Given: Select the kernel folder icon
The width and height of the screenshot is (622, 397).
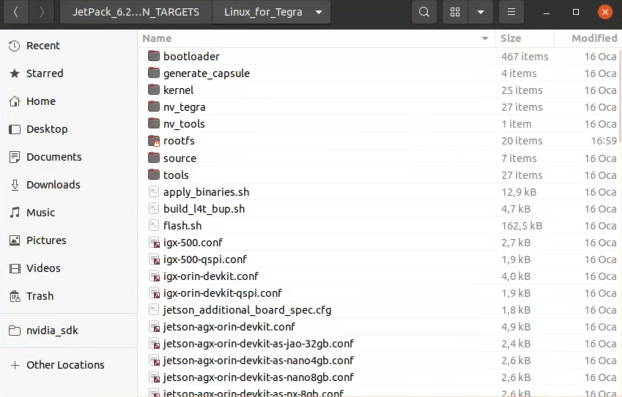Looking at the screenshot, I should coord(154,90).
